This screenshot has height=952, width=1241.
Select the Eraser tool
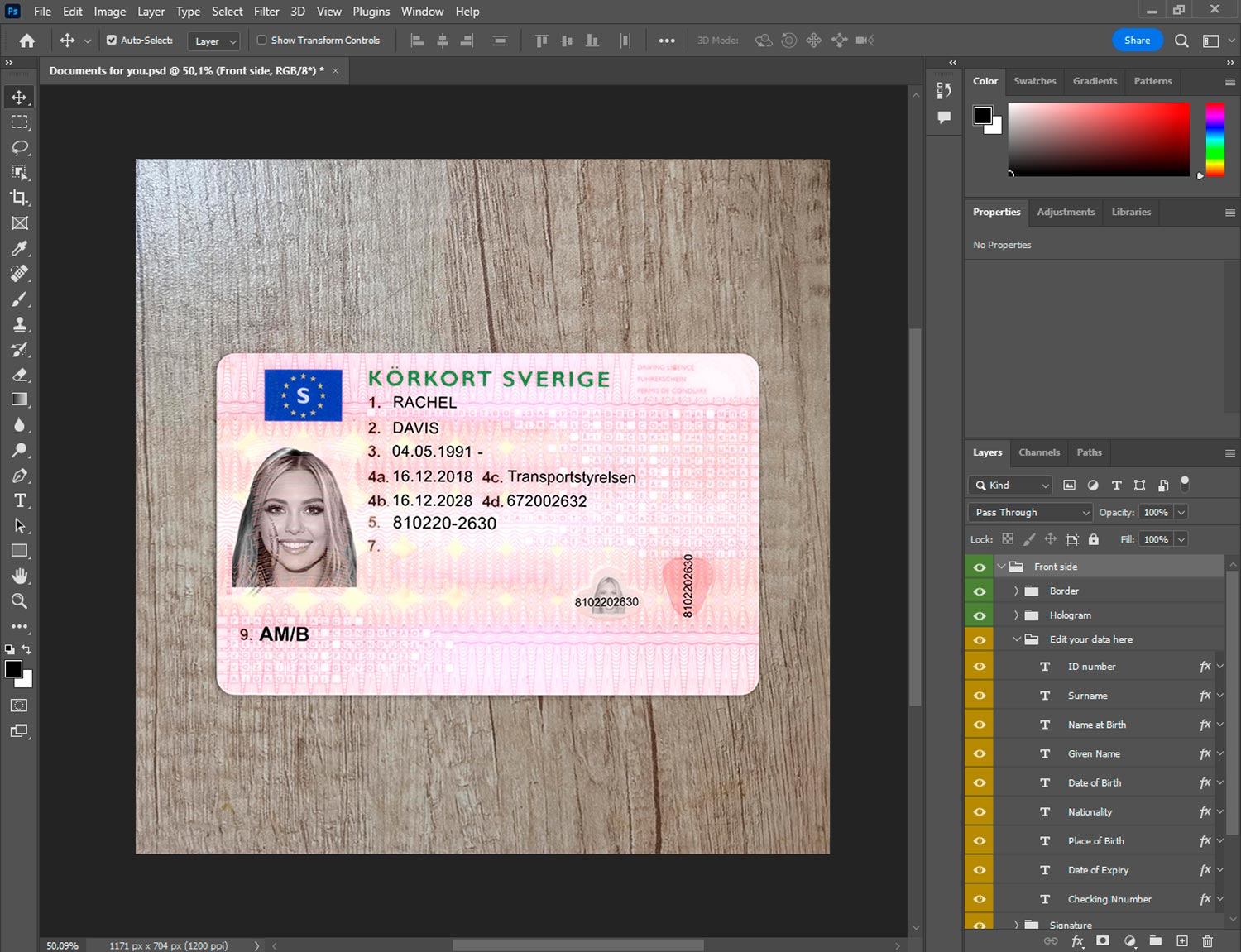(19, 375)
